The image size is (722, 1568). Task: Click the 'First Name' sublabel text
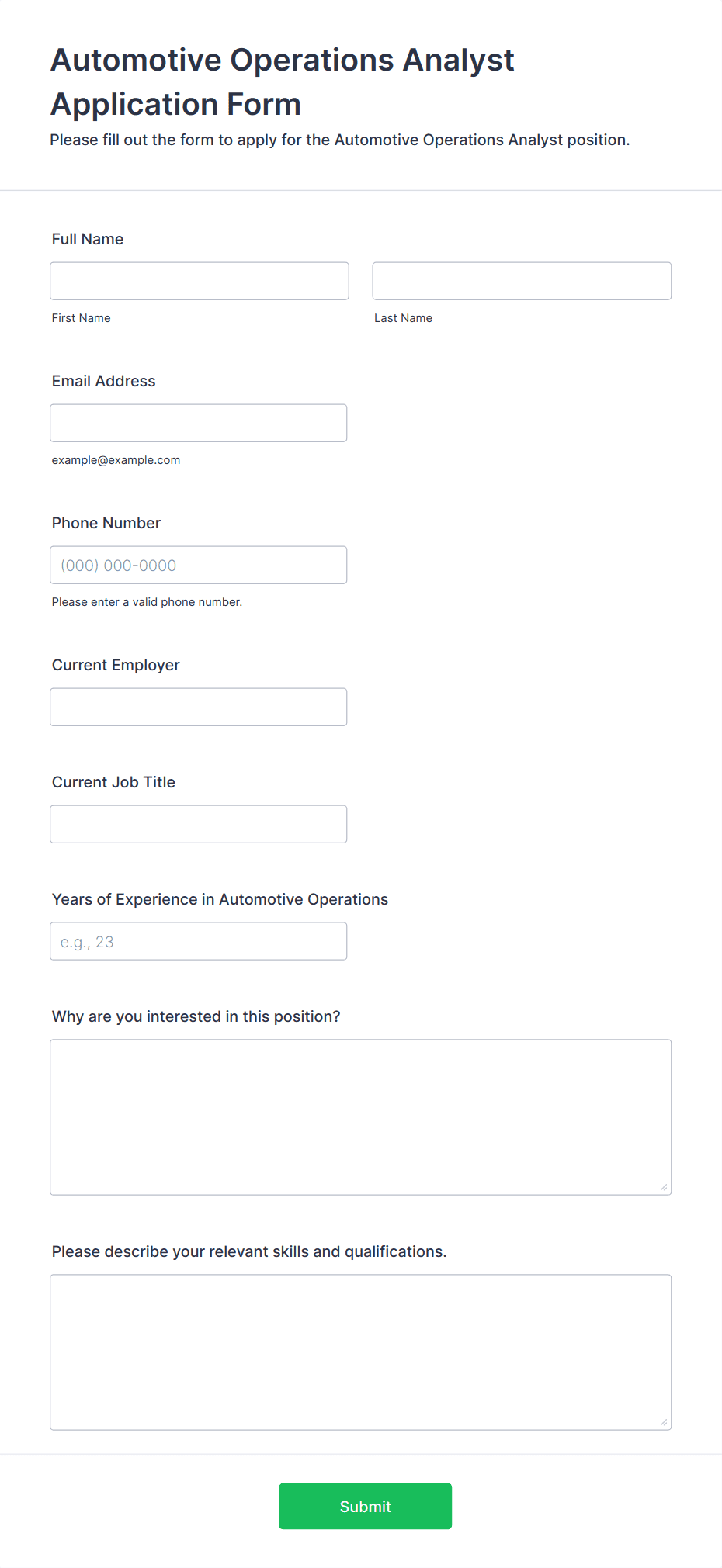82,318
